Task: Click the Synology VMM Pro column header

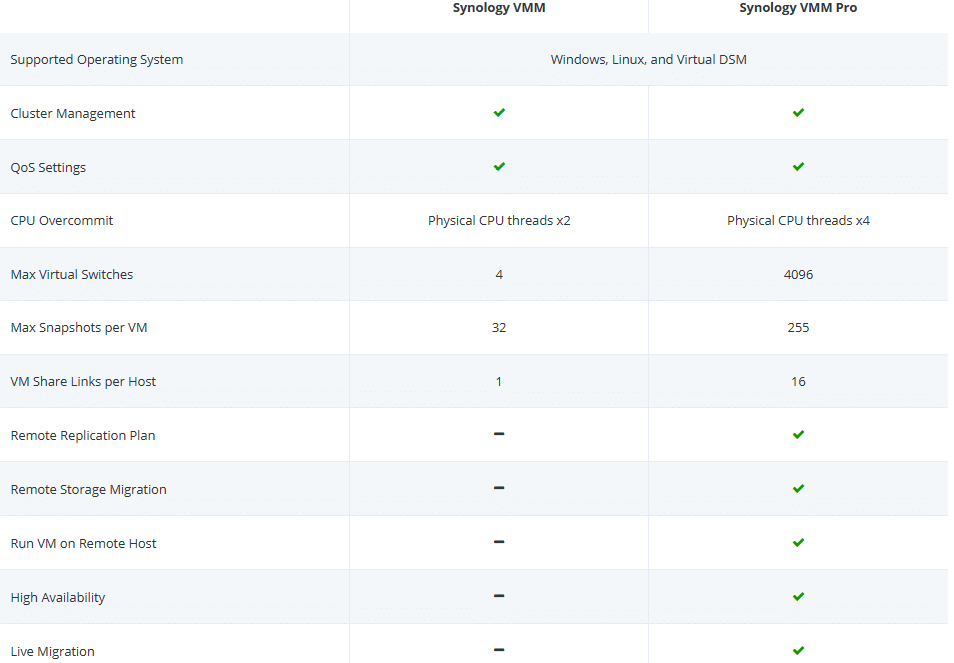Action: click(x=798, y=8)
